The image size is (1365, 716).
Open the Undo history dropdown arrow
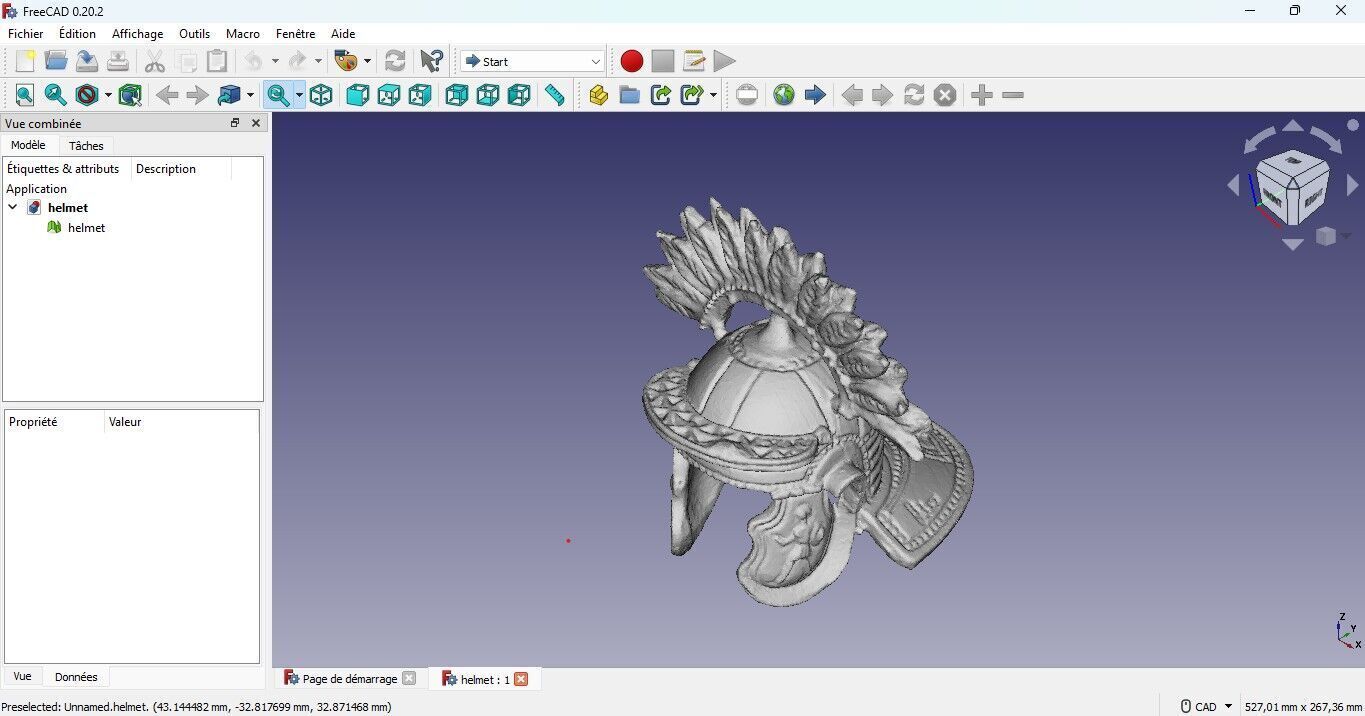pos(275,61)
